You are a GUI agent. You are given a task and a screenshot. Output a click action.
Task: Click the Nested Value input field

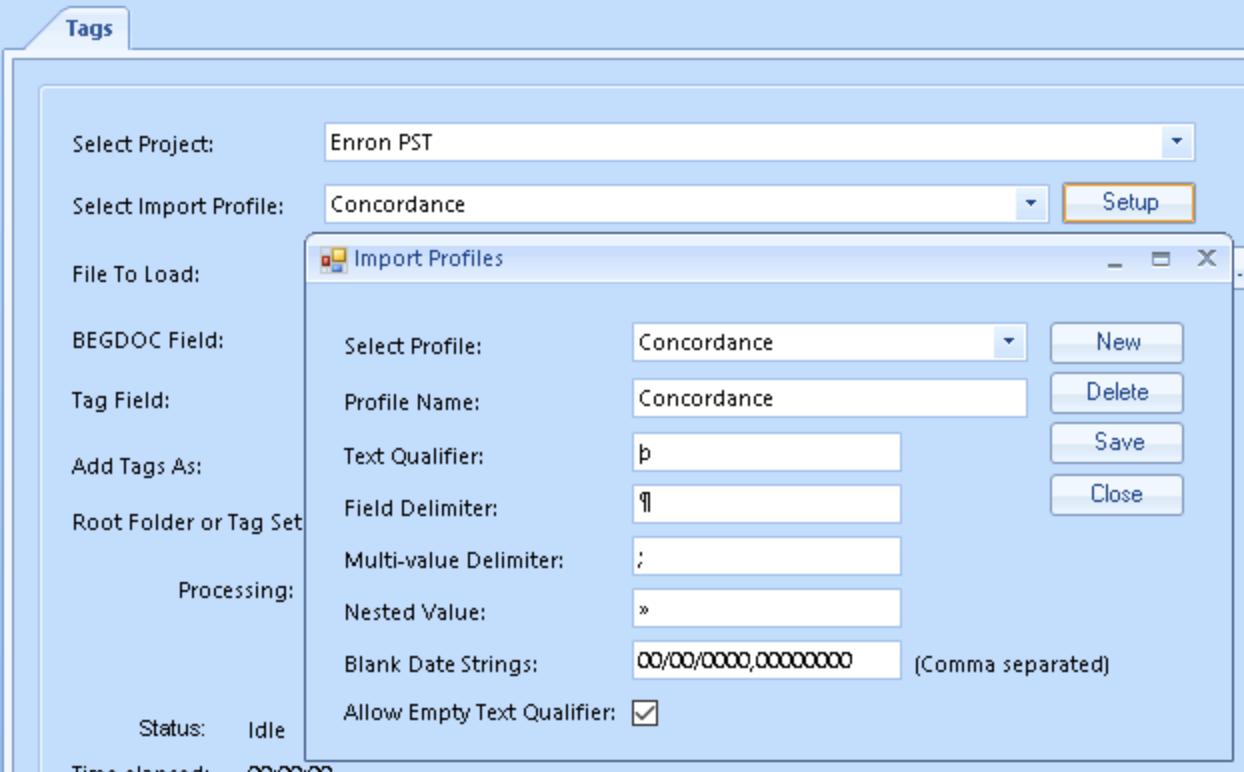767,608
